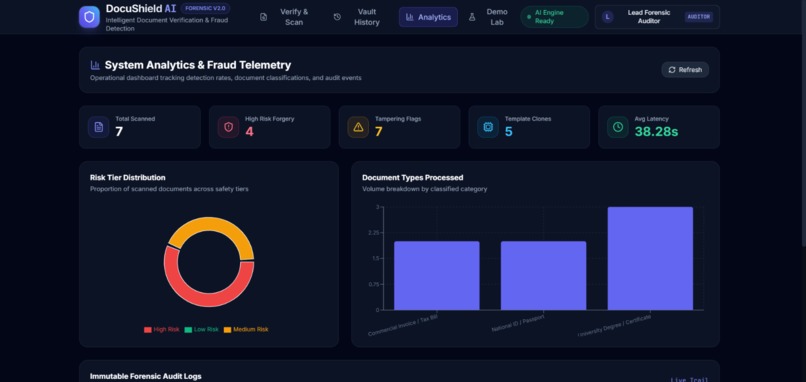806x382 pixels.
Task: Click the University Degree / Certificate axis label
Action: point(615,325)
